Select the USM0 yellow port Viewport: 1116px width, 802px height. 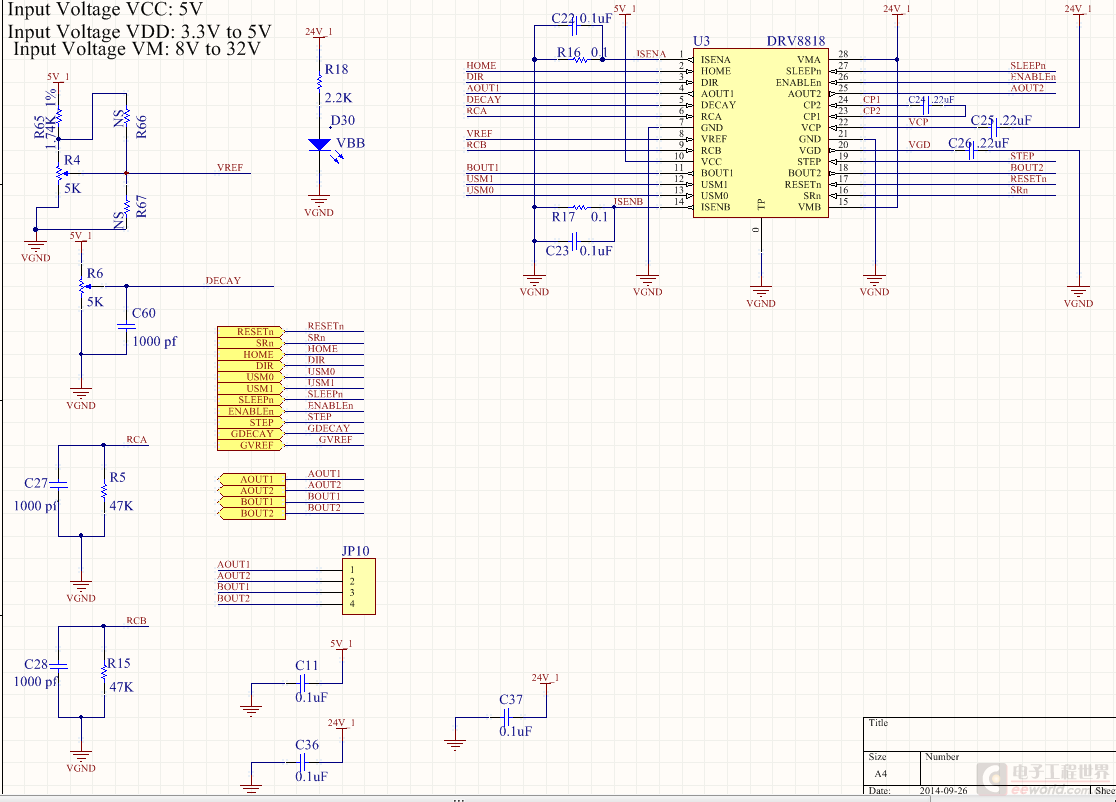[x=251, y=377]
